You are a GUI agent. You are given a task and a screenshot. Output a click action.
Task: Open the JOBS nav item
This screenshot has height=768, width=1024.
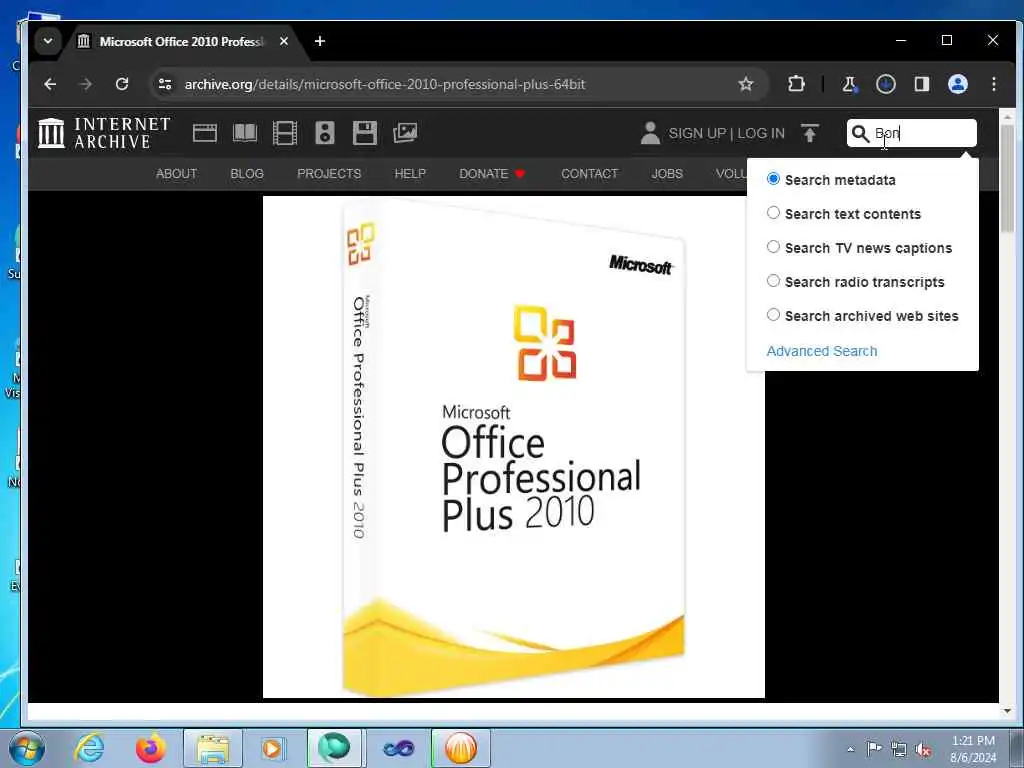point(667,174)
